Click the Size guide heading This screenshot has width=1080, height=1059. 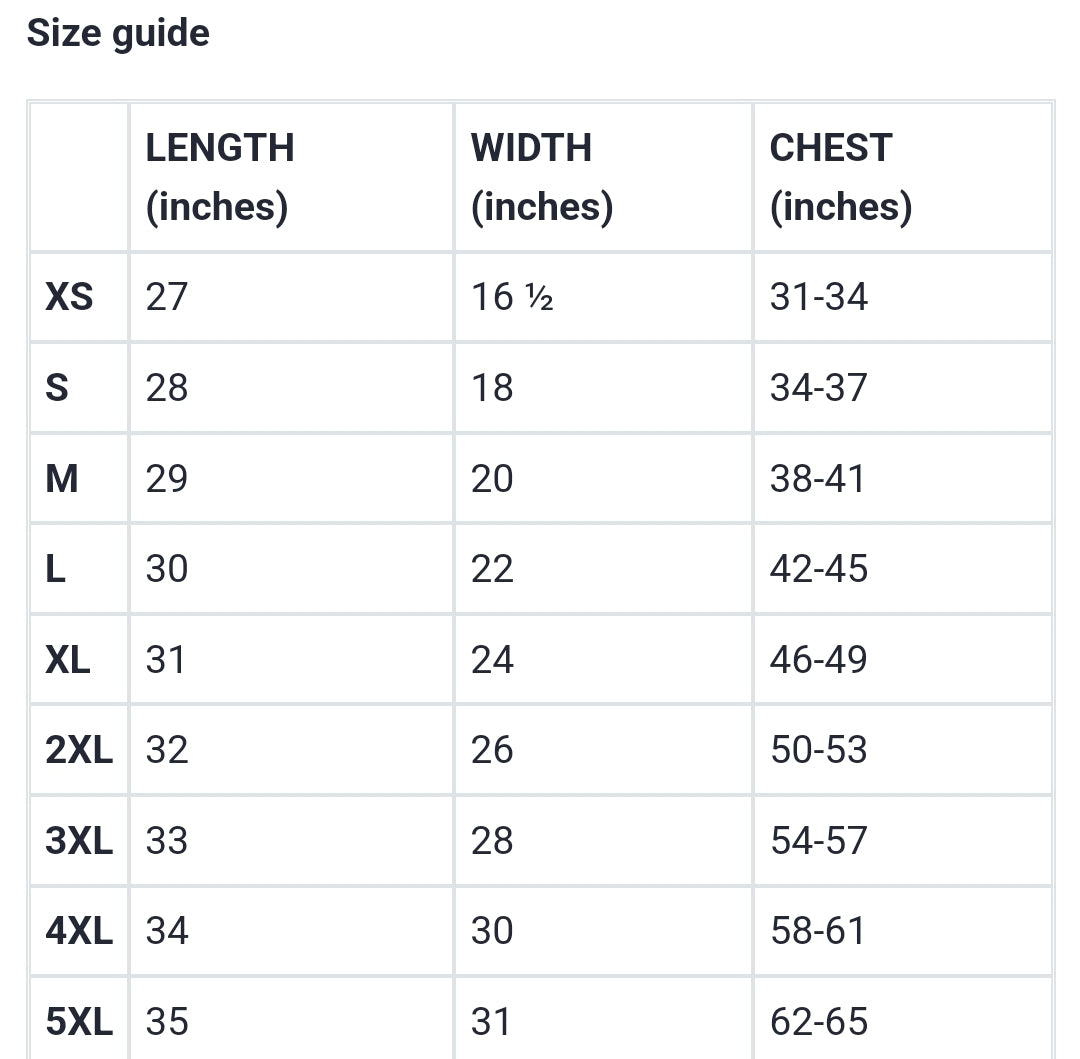pyautogui.click(x=118, y=34)
